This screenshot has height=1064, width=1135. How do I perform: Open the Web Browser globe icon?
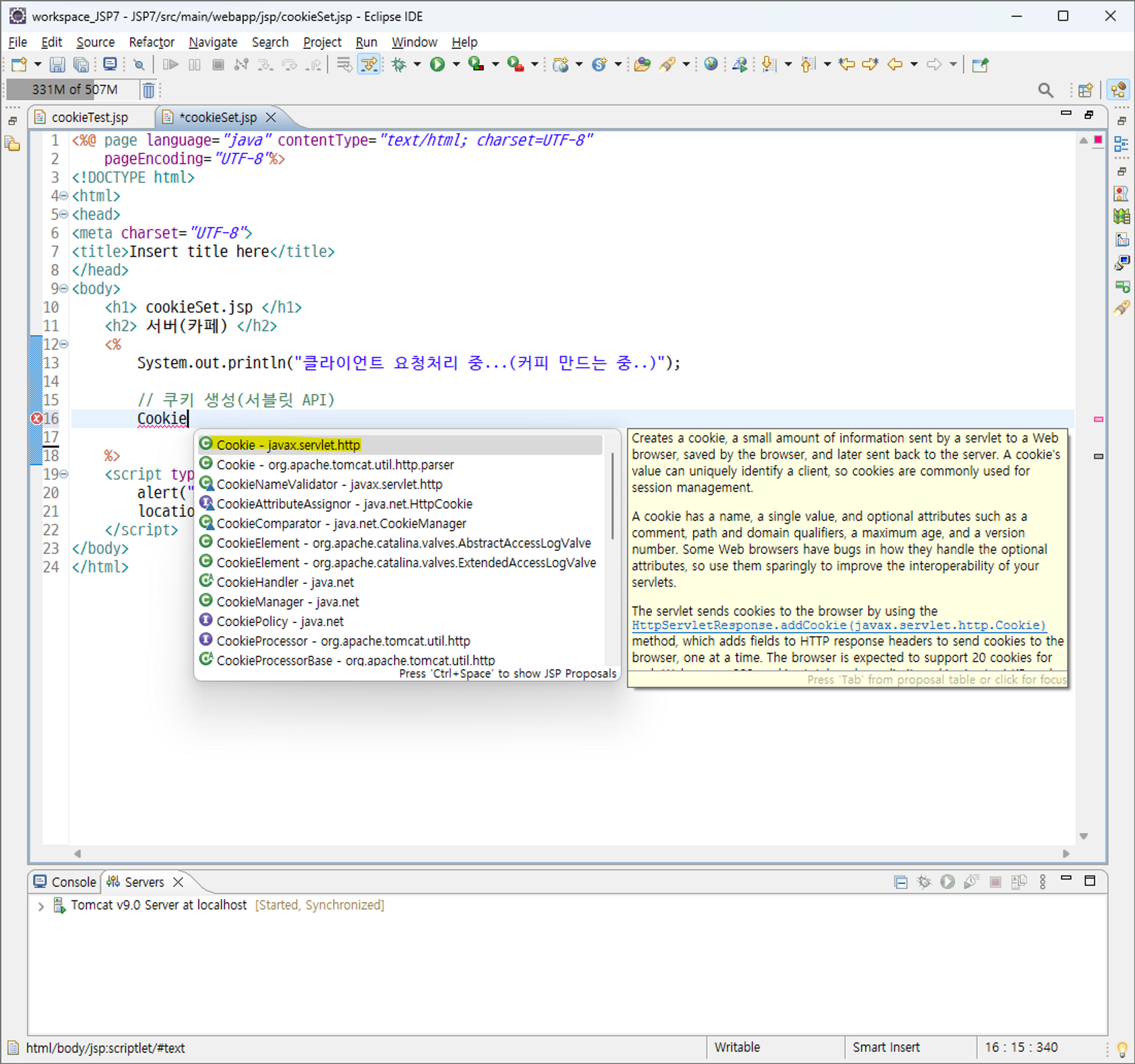[711, 64]
